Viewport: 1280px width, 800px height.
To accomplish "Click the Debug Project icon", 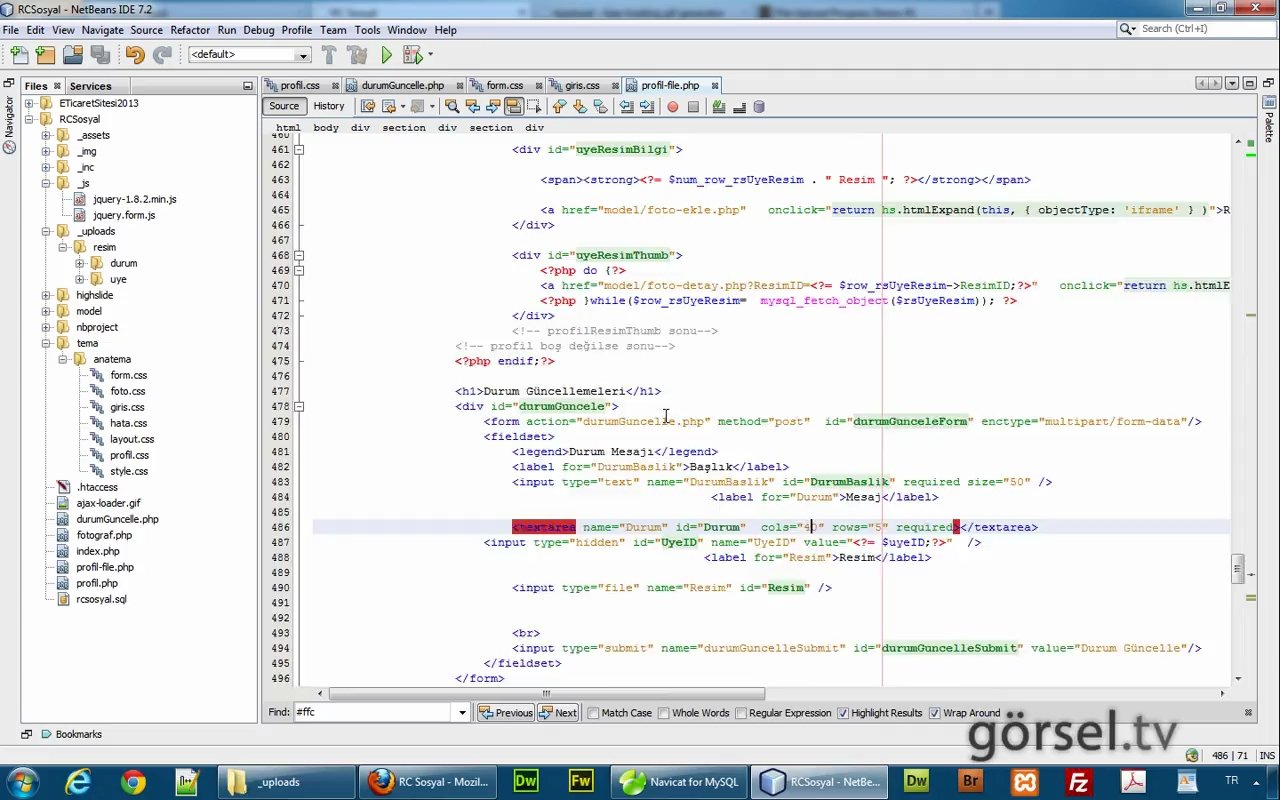I will (412, 55).
